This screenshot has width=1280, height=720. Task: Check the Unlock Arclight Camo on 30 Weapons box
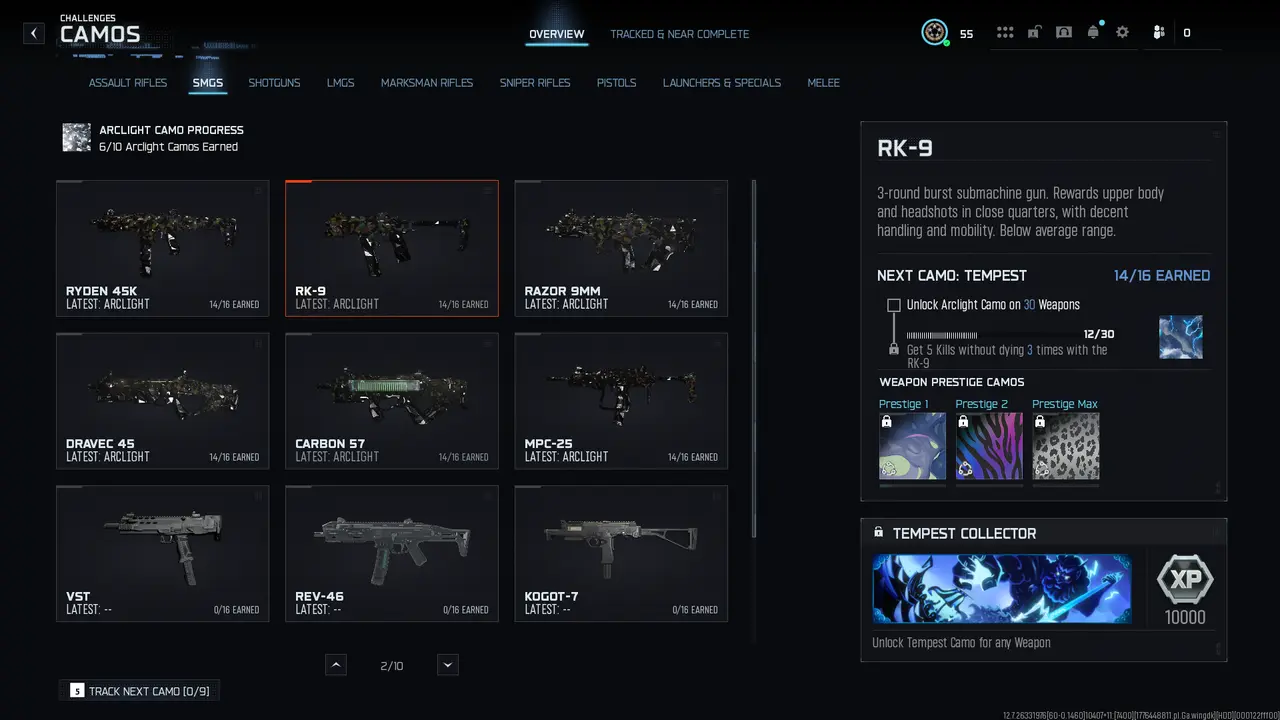tap(894, 305)
